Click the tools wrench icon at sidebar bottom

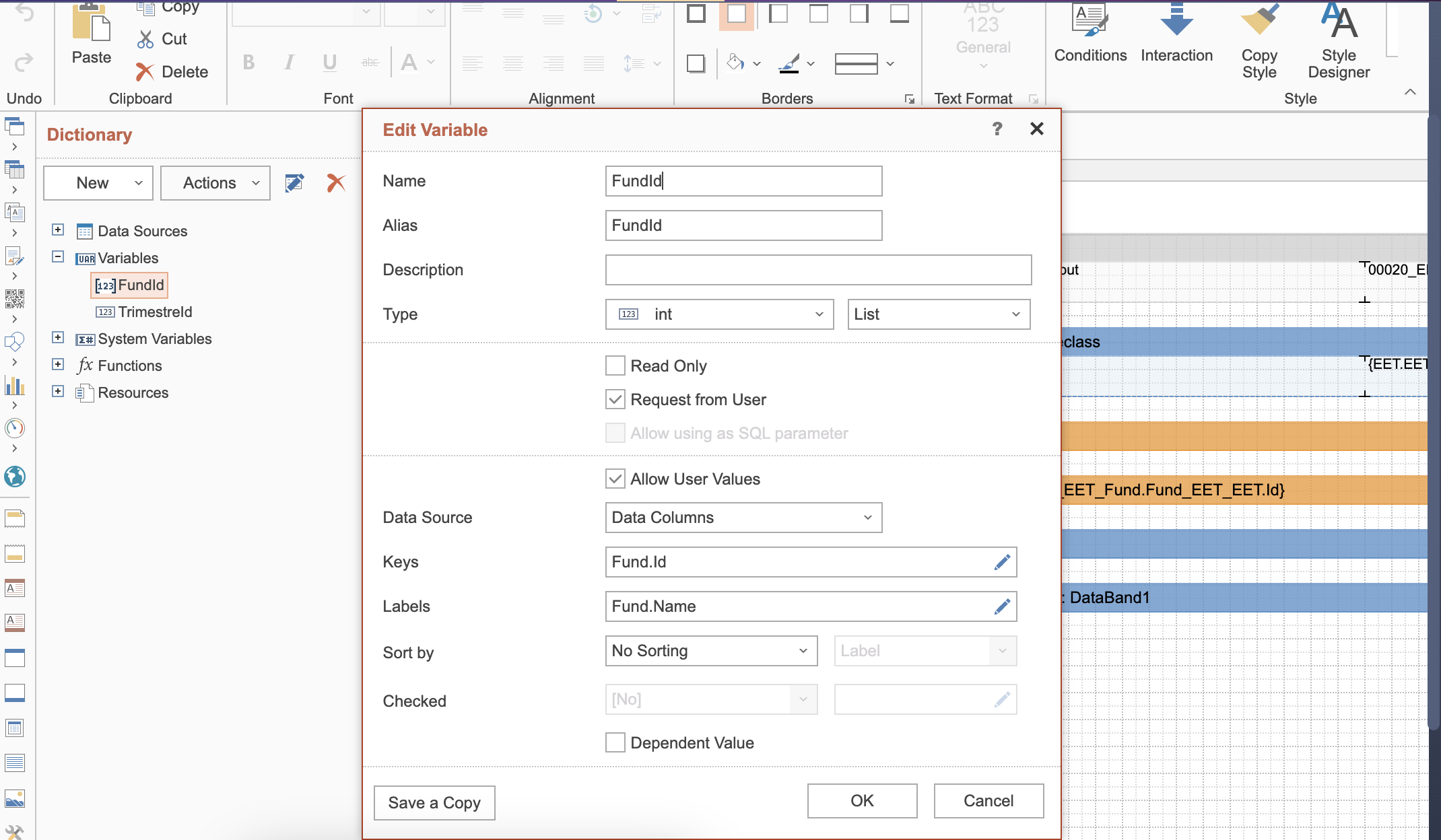pos(15,833)
